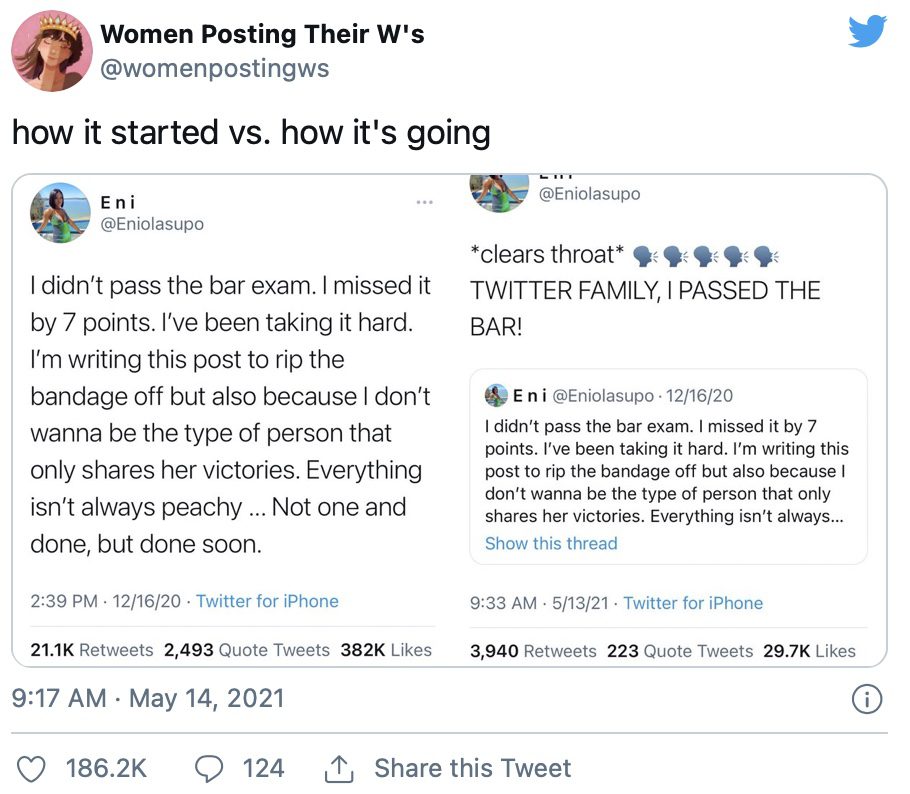Click Eni's avatar in right tweet

[x=499, y=193]
